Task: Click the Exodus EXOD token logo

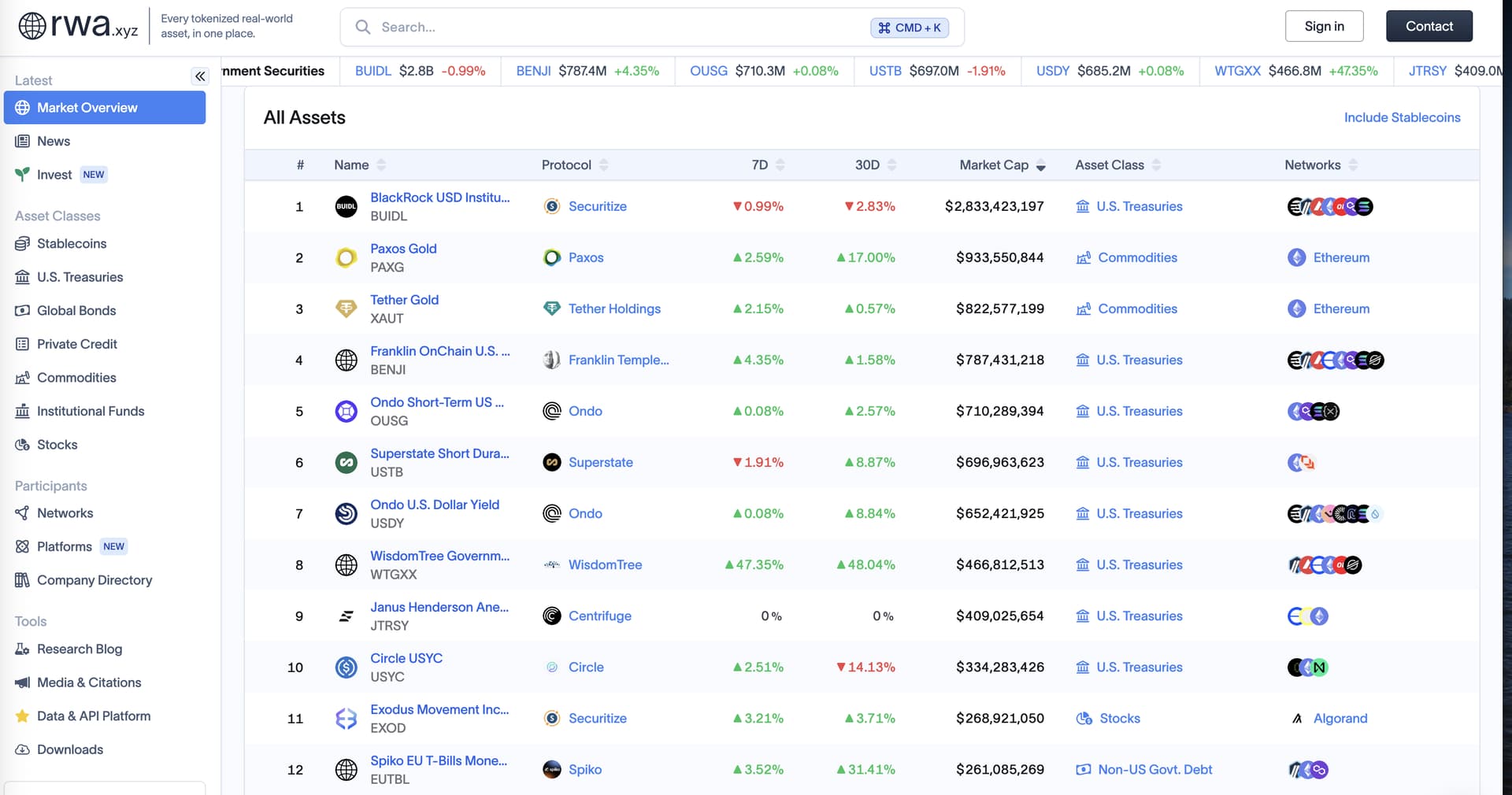Action: point(346,718)
